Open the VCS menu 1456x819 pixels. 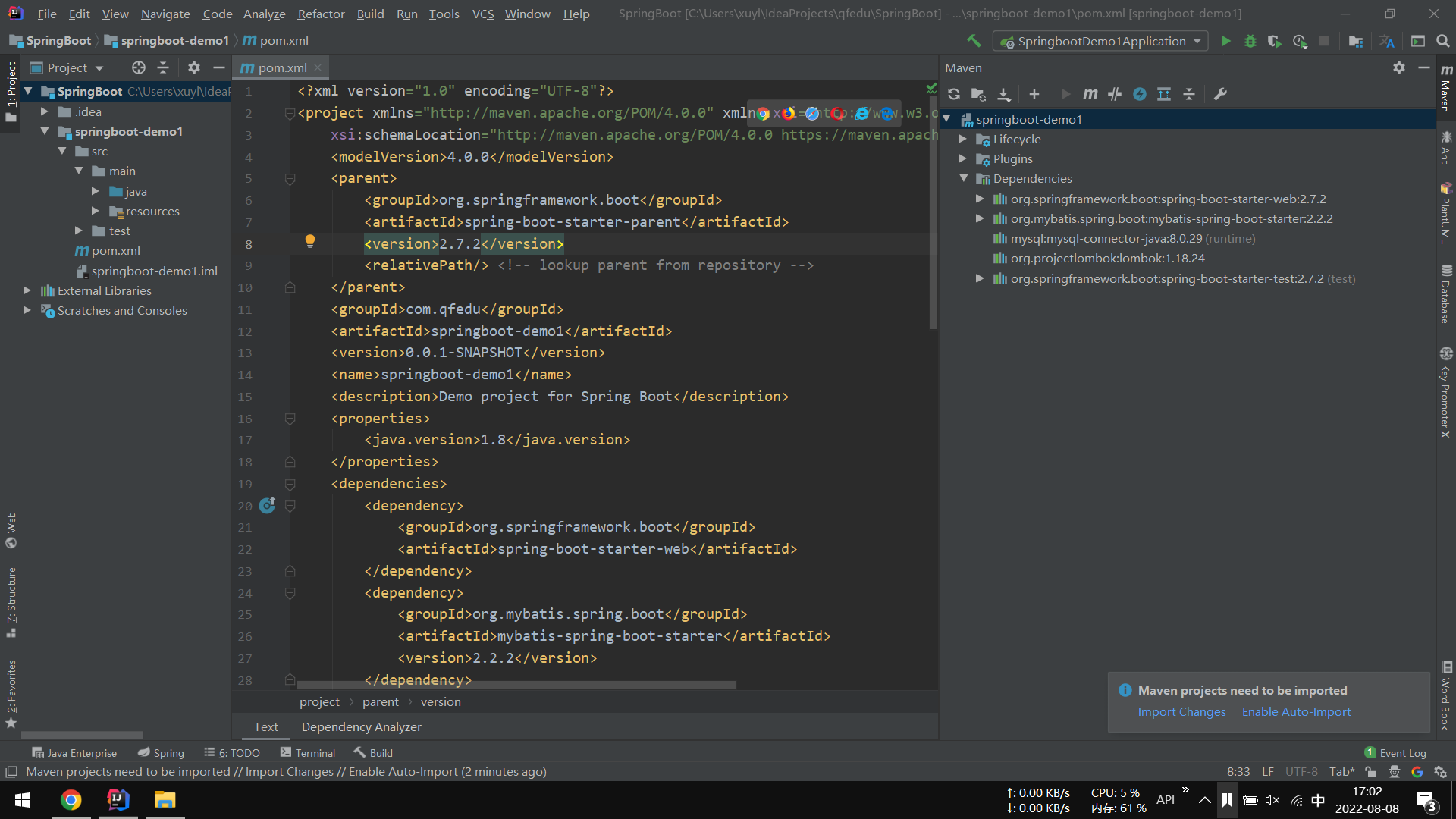click(x=482, y=14)
